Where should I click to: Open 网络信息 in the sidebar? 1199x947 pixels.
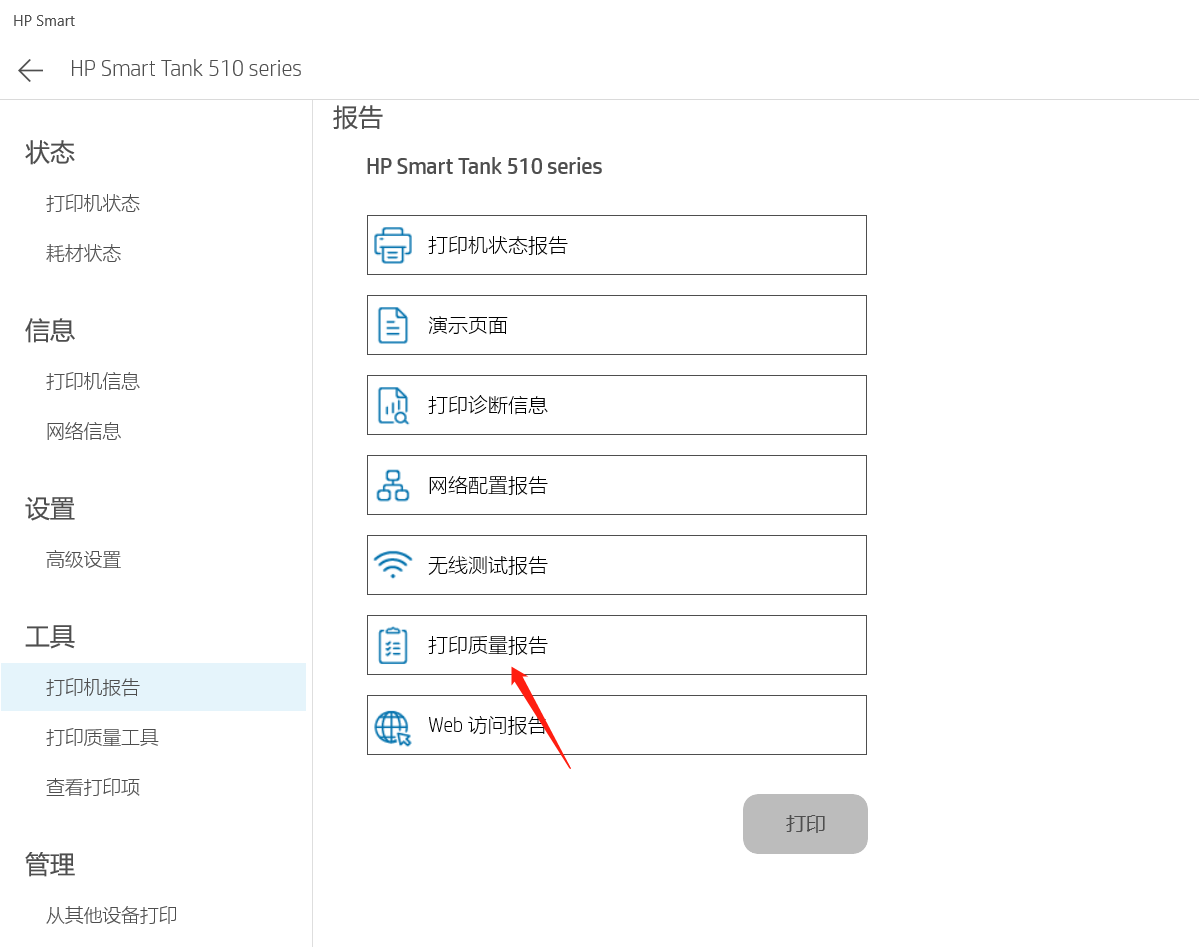click(83, 431)
